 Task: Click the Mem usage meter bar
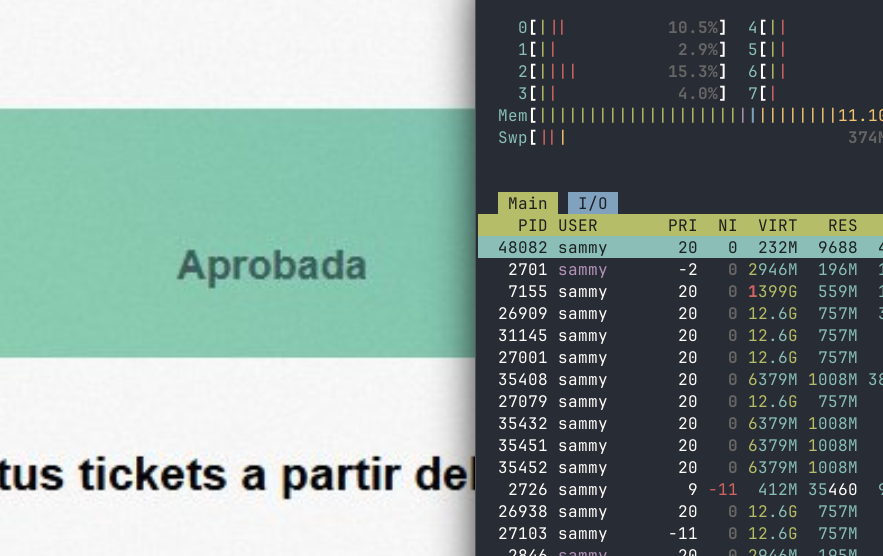point(690,115)
